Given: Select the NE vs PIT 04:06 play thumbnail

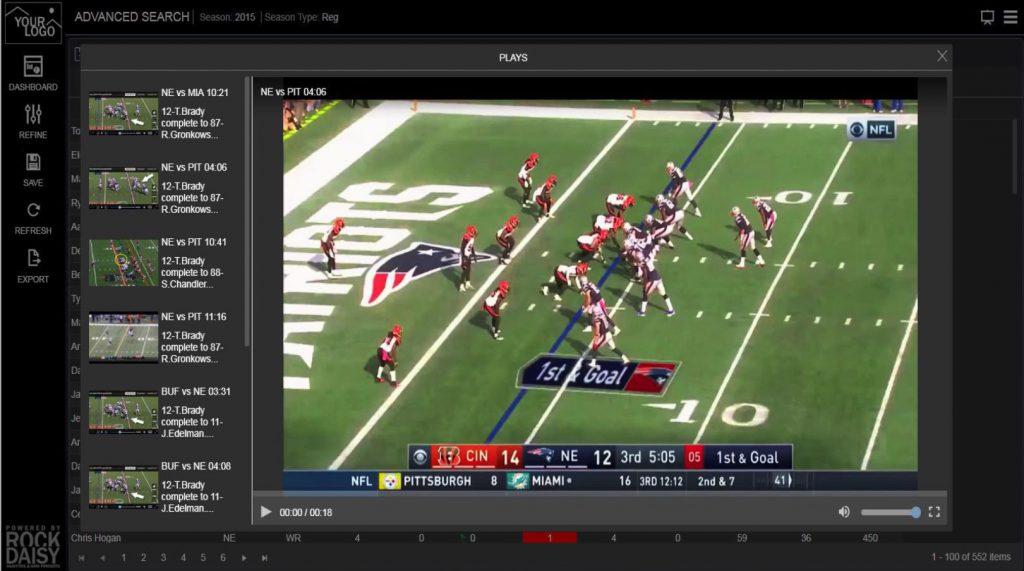Looking at the screenshot, I should (123, 188).
